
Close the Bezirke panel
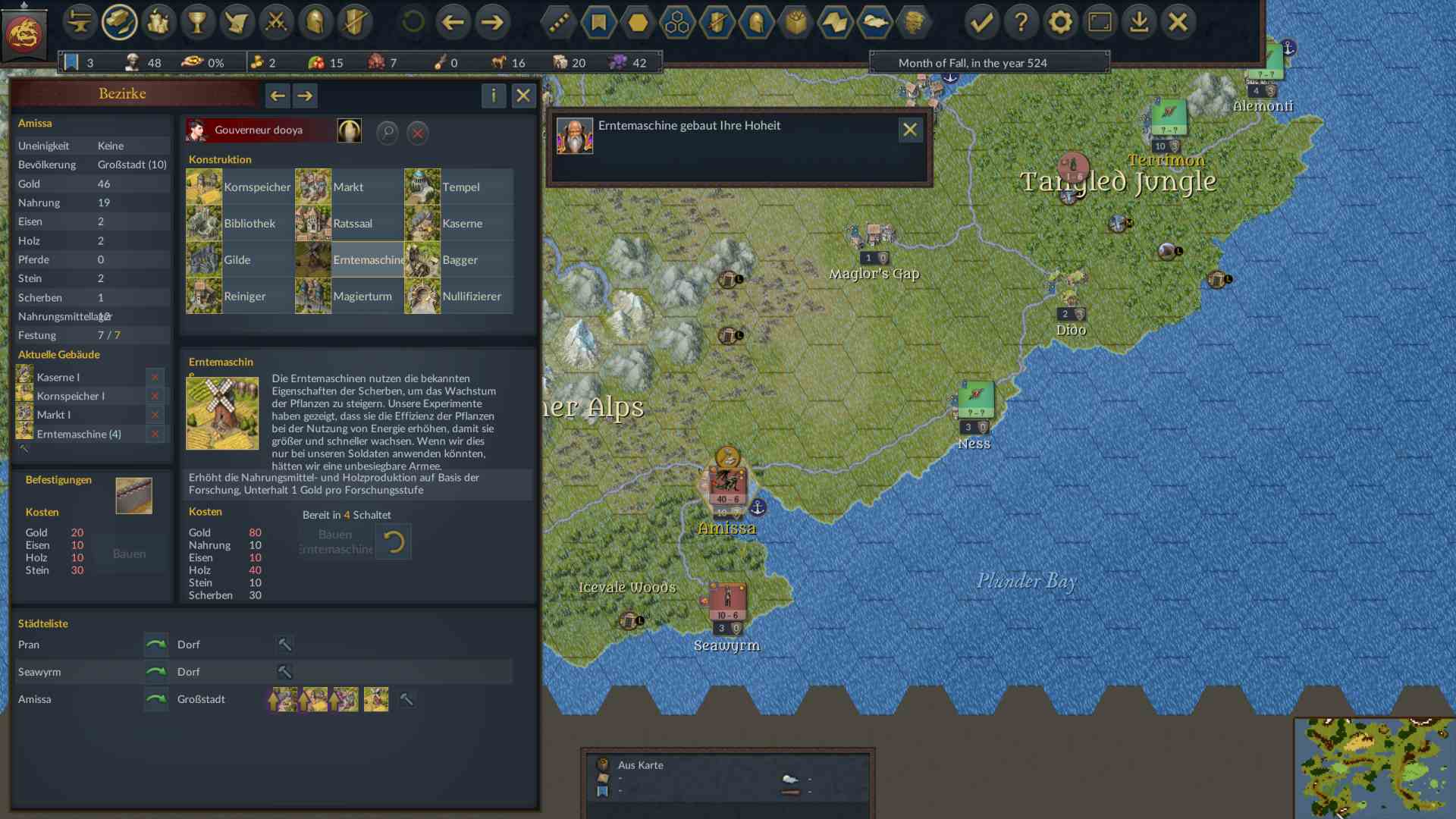click(x=523, y=96)
